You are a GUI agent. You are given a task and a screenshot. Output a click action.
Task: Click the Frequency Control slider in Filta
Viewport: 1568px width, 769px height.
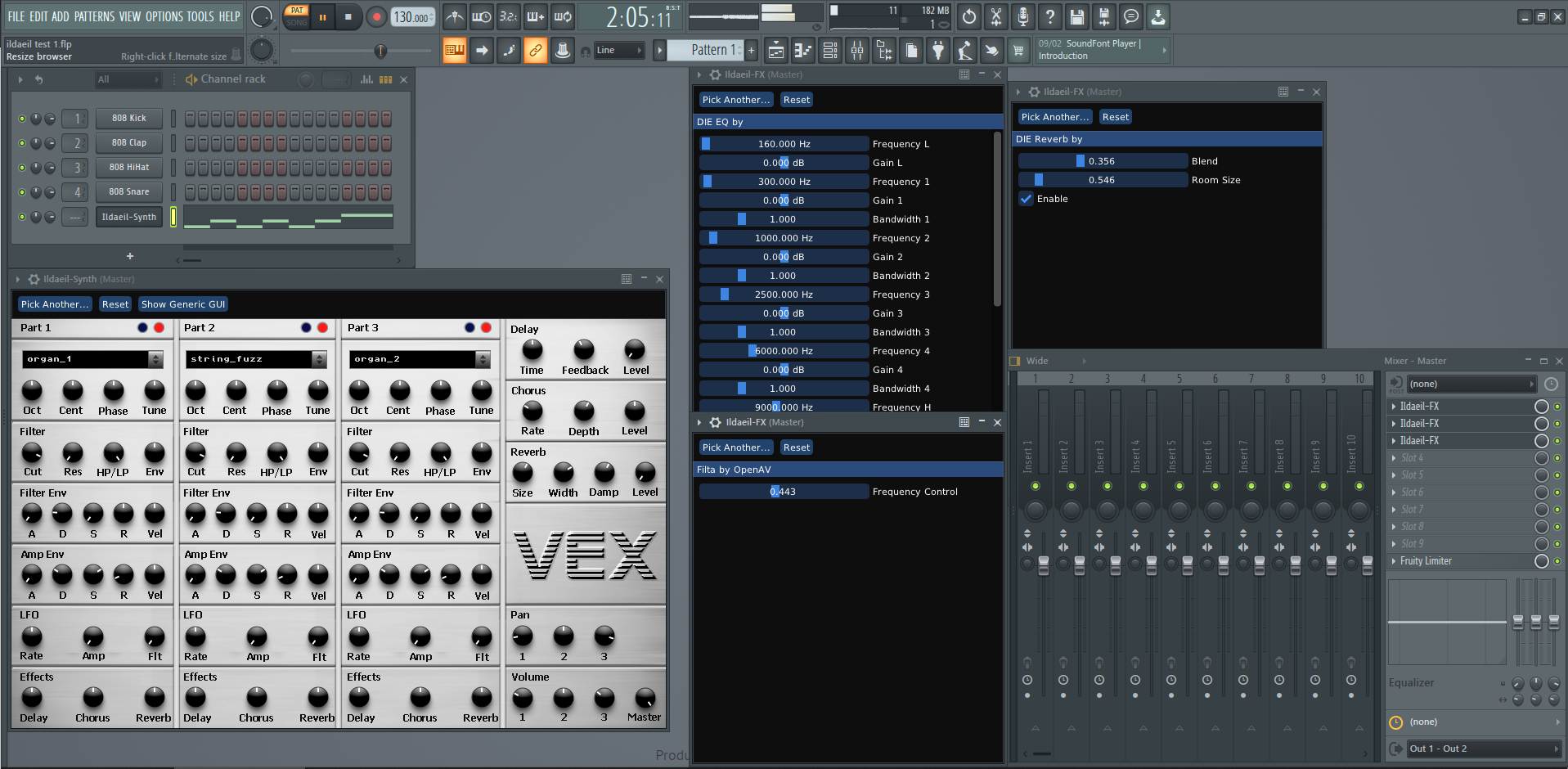[783, 492]
